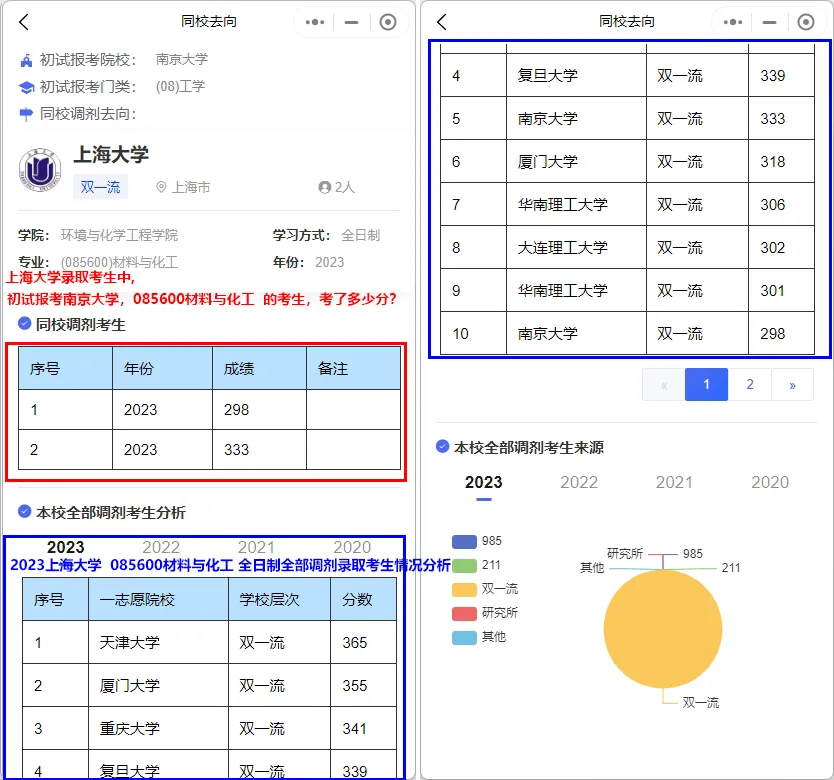Select the 2023 tab in 调剂考生分析
834x780 pixels.
point(65,547)
